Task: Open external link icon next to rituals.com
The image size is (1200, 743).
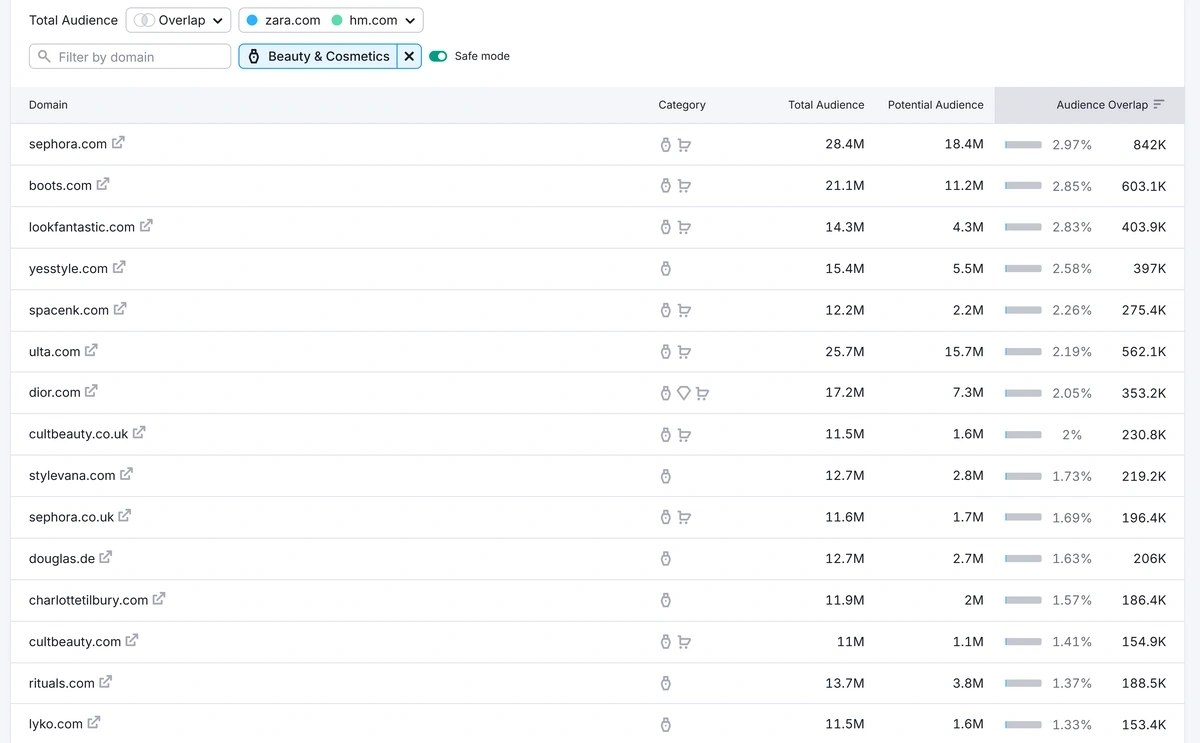Action: click(x=106, y=682)
